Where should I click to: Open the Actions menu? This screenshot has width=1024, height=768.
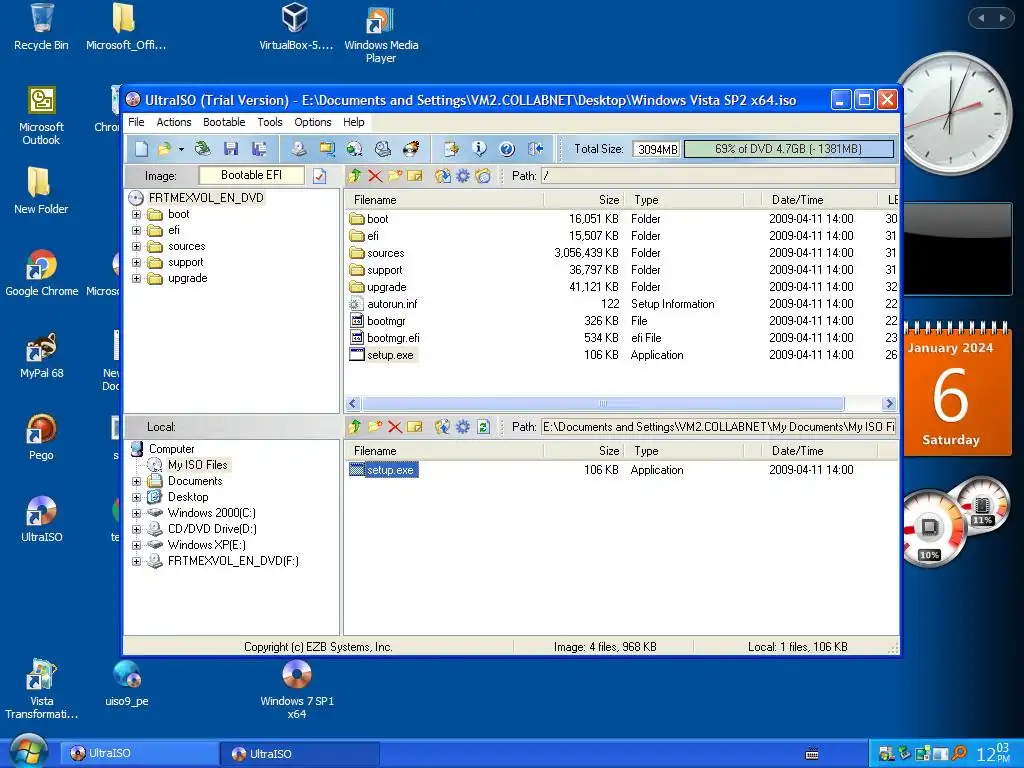tap(174, 122)
